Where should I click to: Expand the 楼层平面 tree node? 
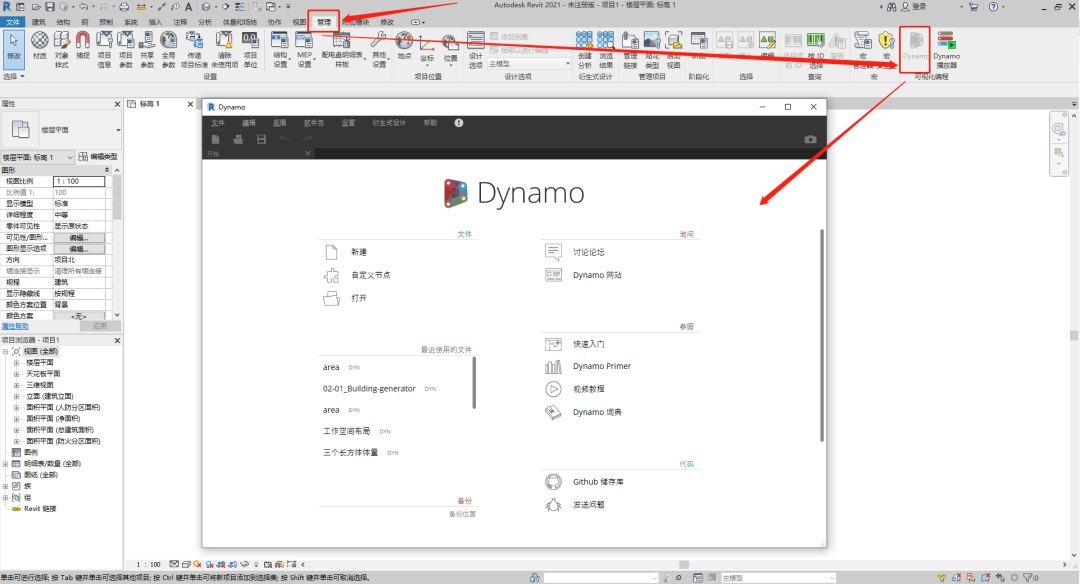(x=17, y=363)
